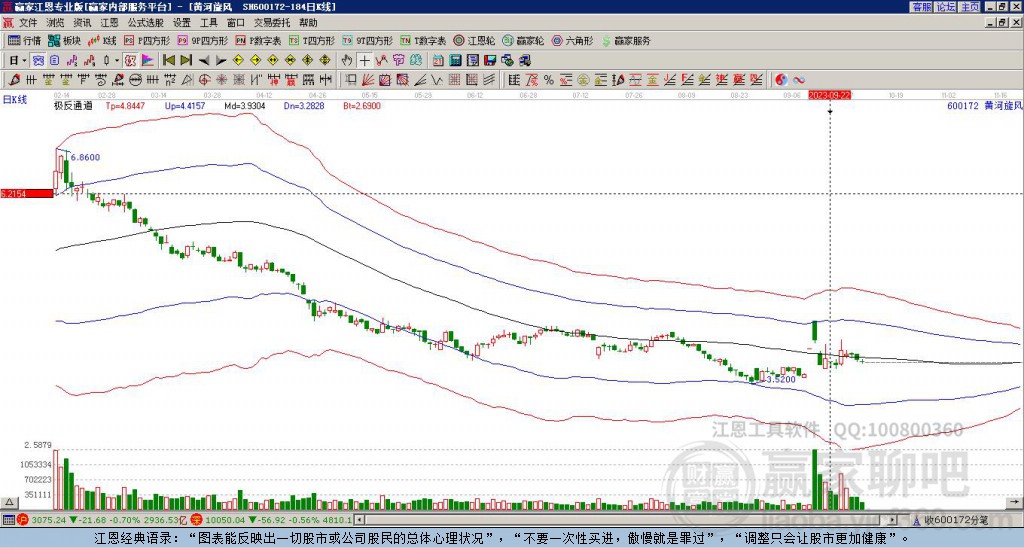Click the percent % tool icon

point(549,80)
